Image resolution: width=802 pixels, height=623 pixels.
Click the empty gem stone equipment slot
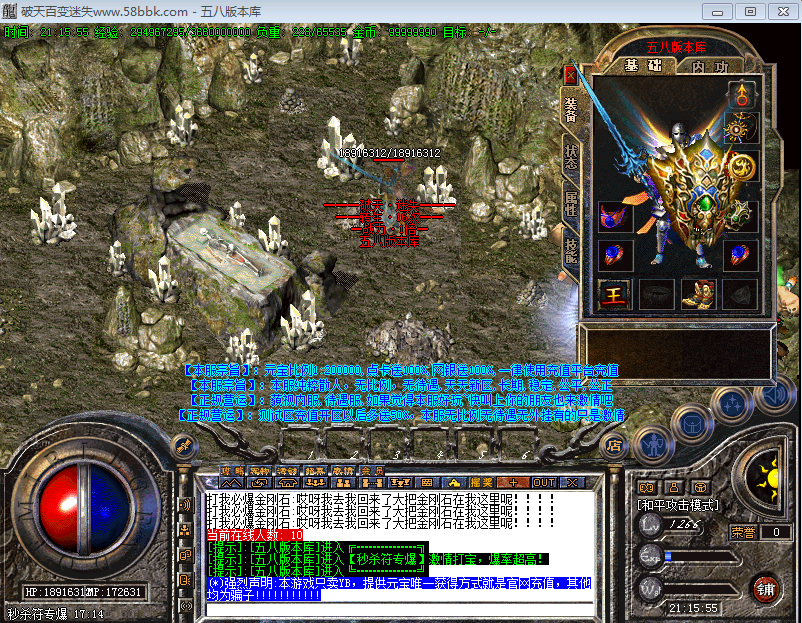[x=740, y=294]
